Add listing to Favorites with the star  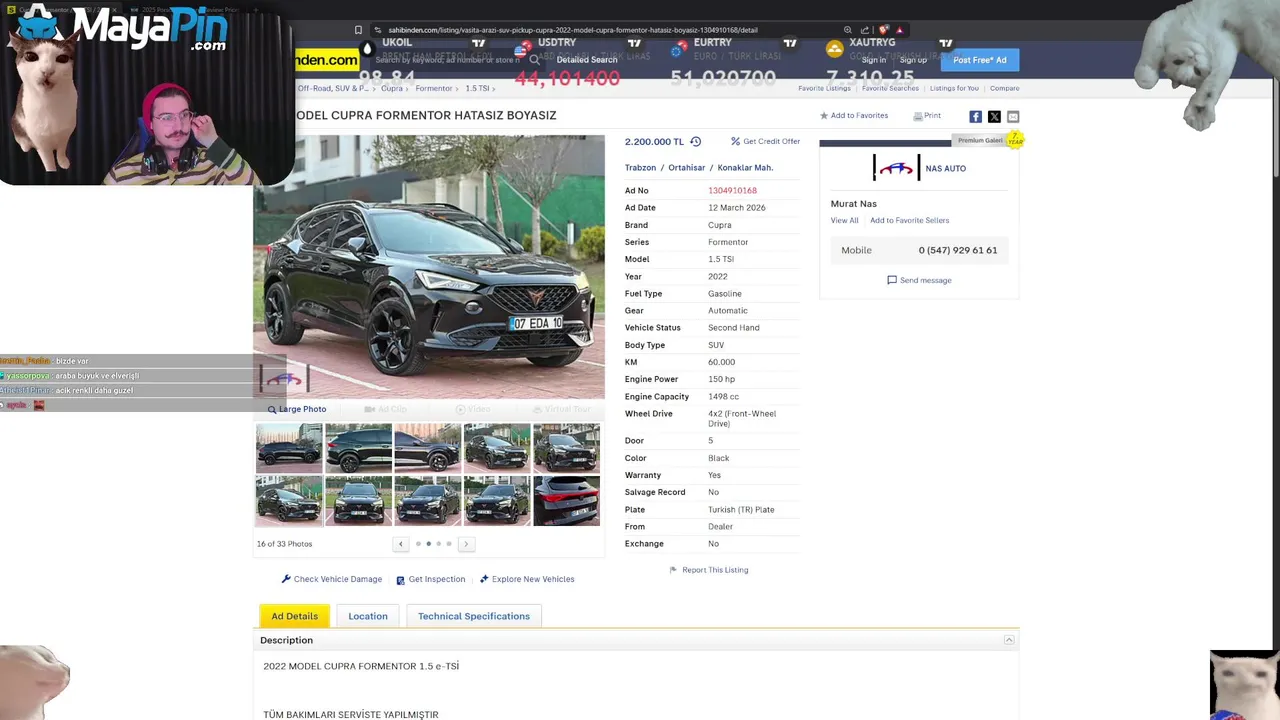[x=854, y=116]
